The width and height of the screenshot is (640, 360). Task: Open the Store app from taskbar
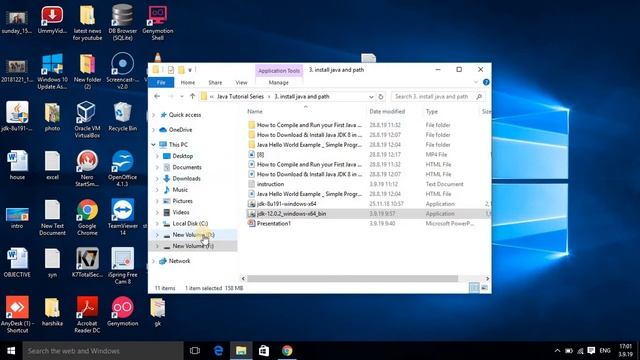[x=264, y=351]
